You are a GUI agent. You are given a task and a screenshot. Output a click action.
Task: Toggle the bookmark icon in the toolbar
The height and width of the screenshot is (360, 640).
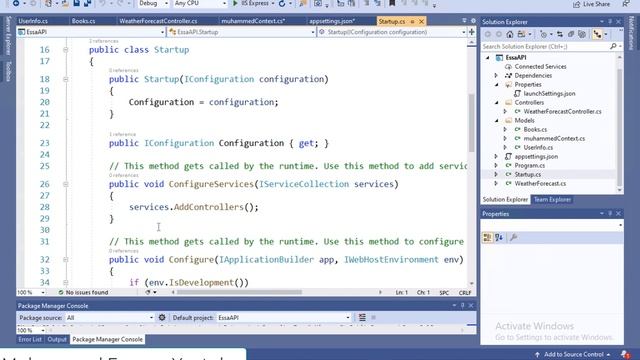(392, 3)
